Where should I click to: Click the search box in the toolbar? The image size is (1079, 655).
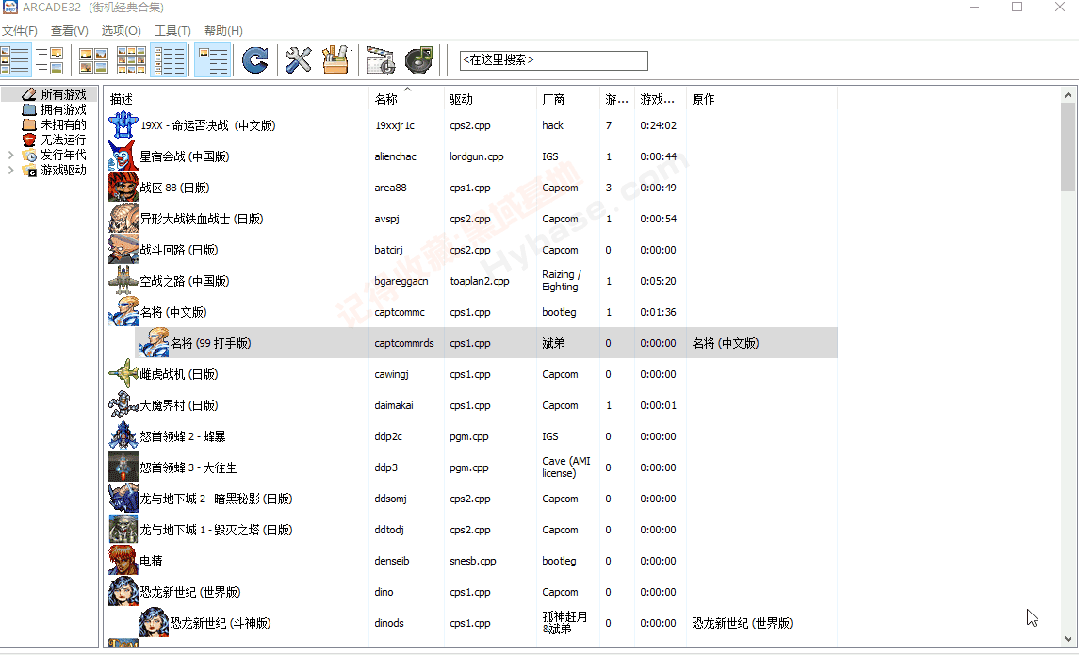click(x=554, y=61)
